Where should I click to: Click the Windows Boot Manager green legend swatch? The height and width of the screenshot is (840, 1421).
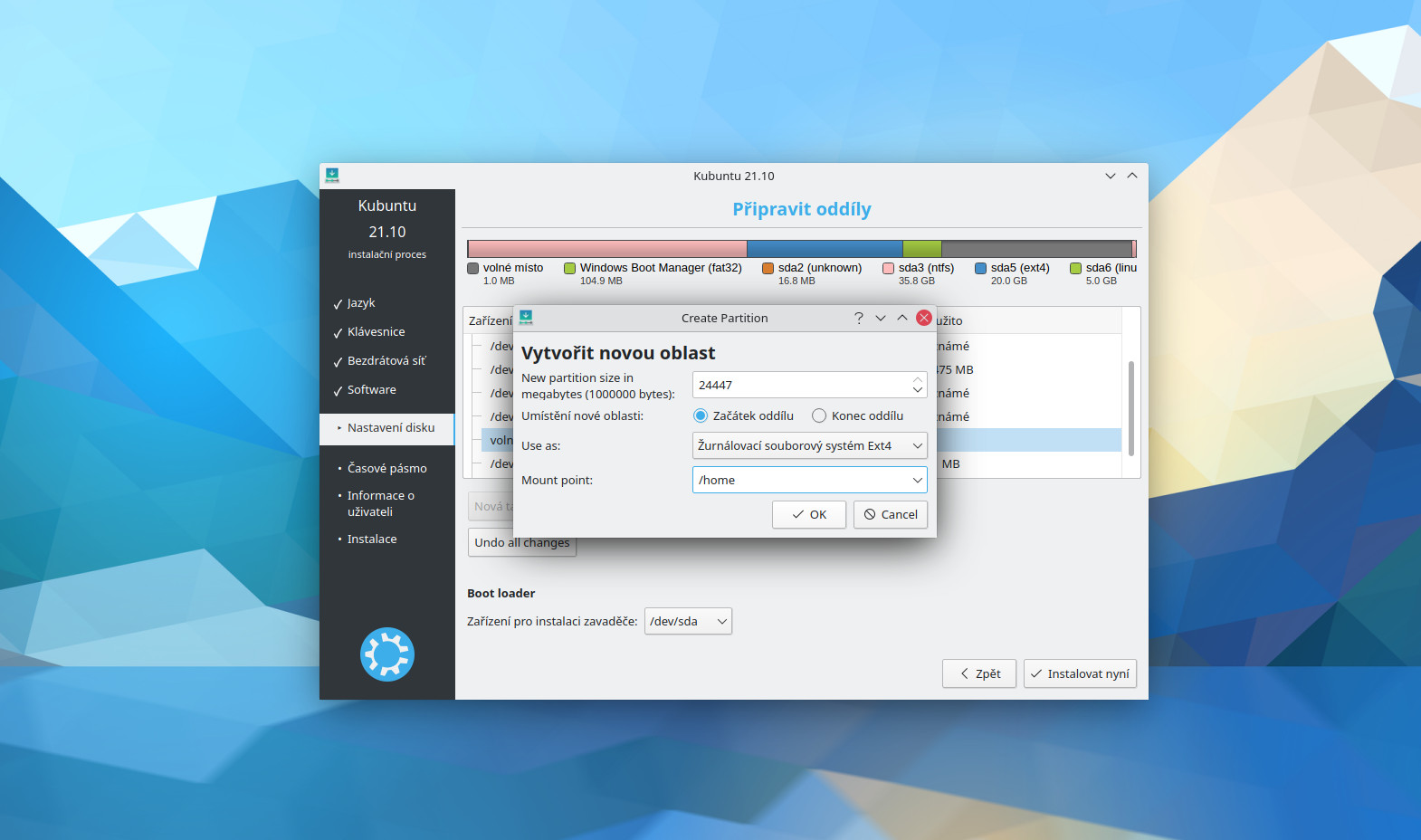(x=569, y=268)
